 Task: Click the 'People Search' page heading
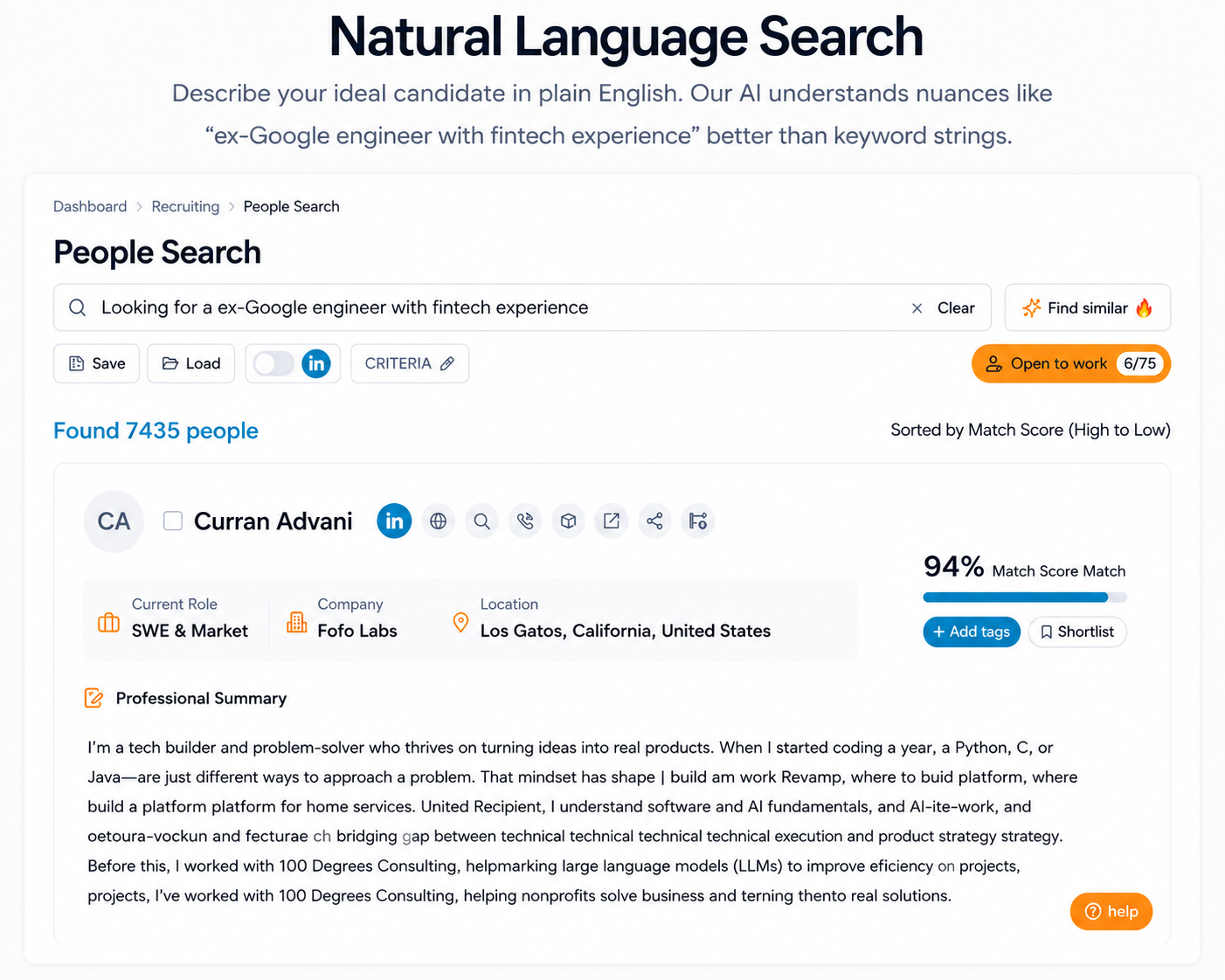(157, 252)
